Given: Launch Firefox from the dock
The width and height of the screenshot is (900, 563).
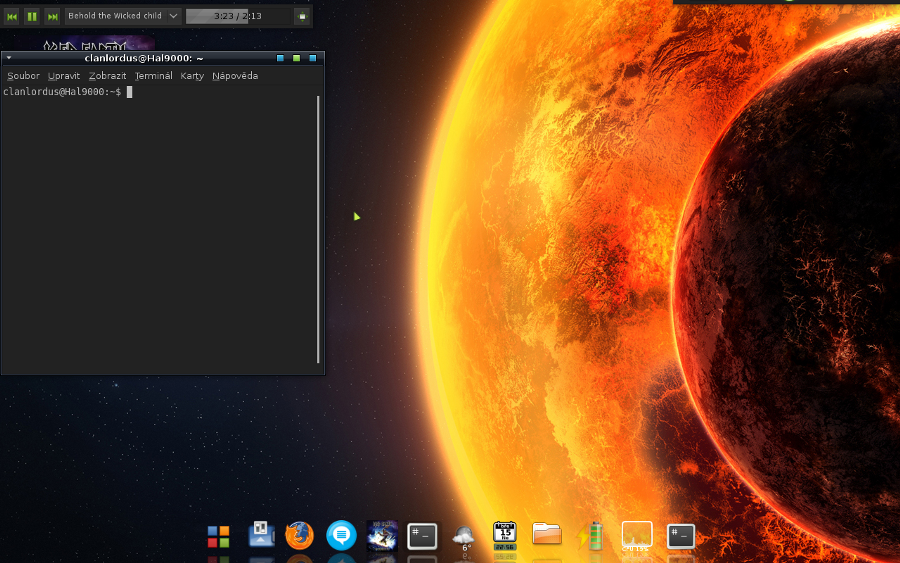Looking at the screenshot, I should click(300, 535).
